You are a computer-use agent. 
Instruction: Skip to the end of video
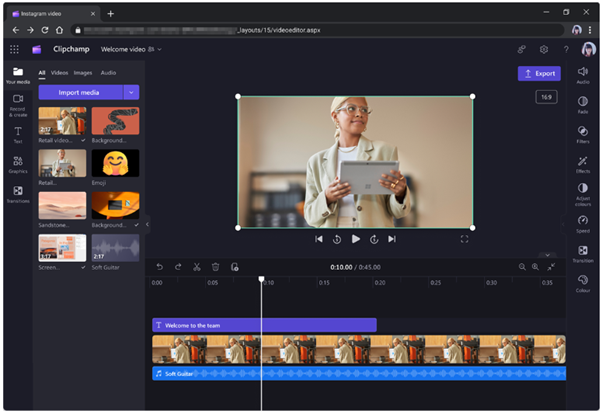click(x=392, y=239)
